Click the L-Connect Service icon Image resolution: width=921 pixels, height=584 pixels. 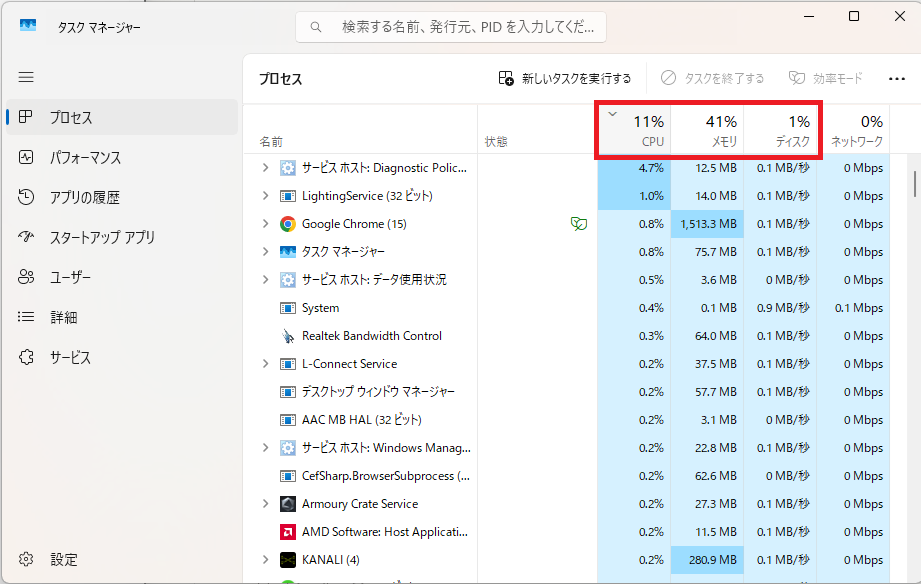point(288,364)
